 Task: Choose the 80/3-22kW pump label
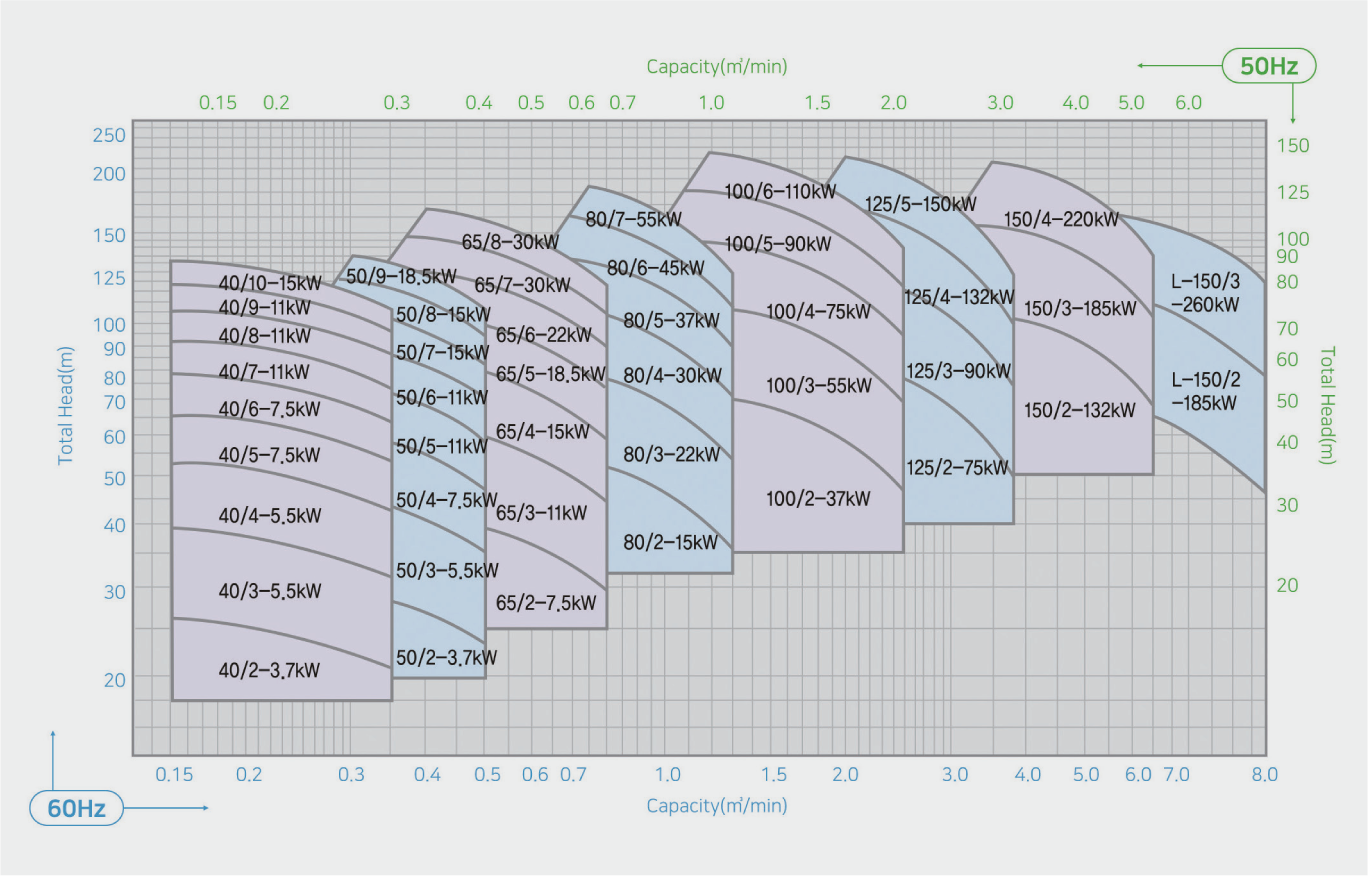pyautogui.click(x=671, y=456)
